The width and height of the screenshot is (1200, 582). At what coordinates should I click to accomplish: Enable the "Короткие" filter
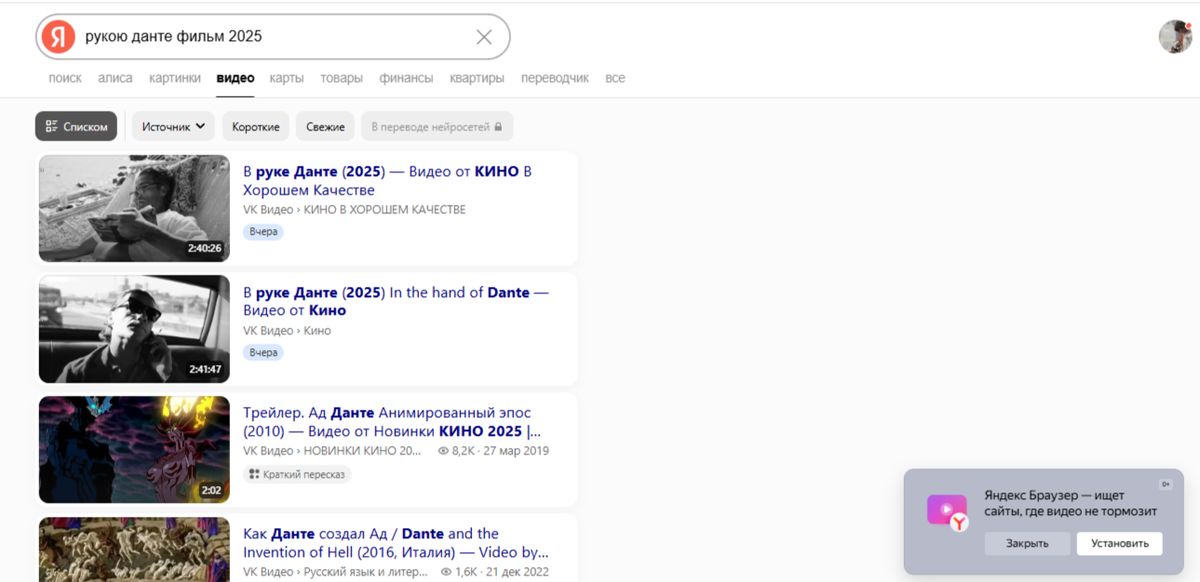tap(256, 126)
